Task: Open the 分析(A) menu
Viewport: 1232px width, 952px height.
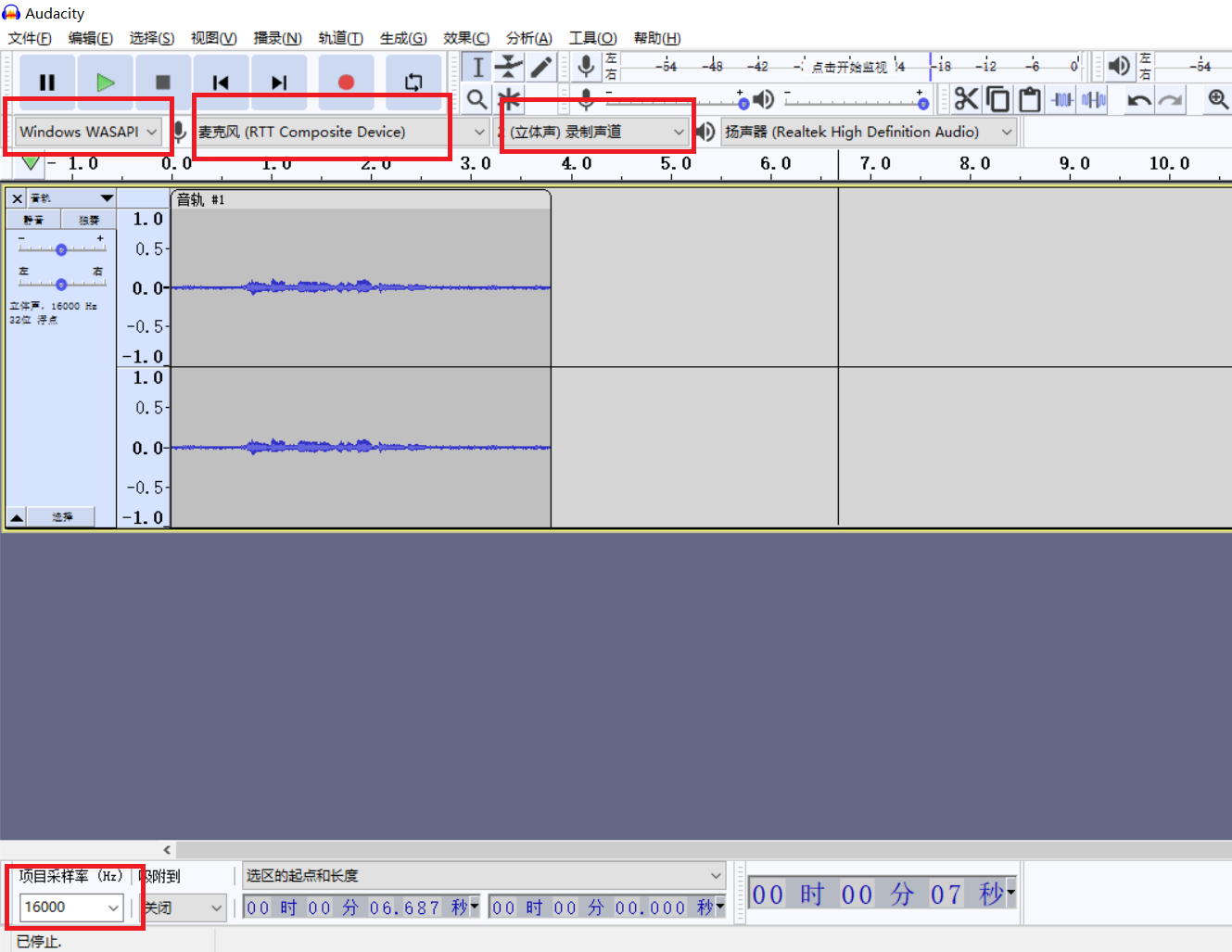Action: point(528,38)
